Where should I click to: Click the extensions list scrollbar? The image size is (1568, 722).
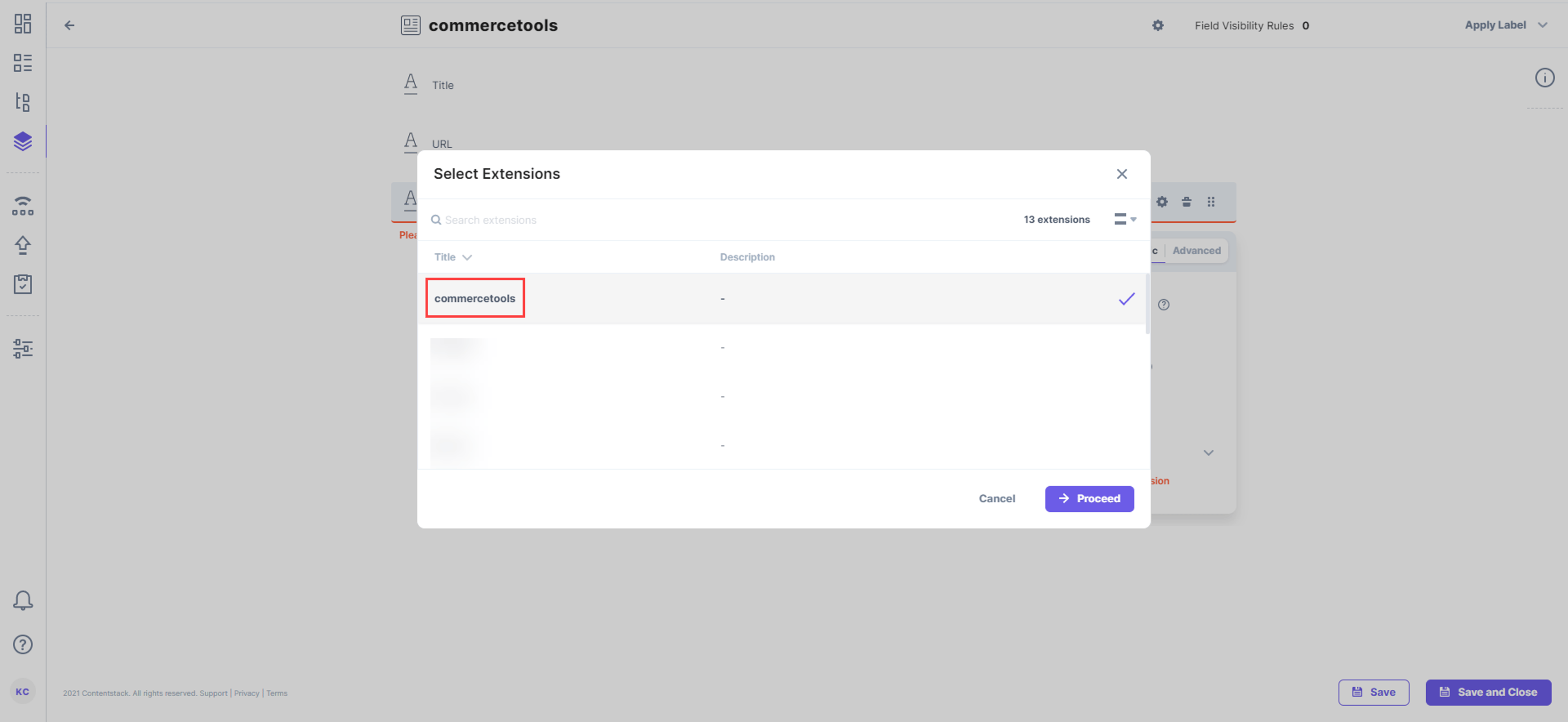(x=1147, y=304)
